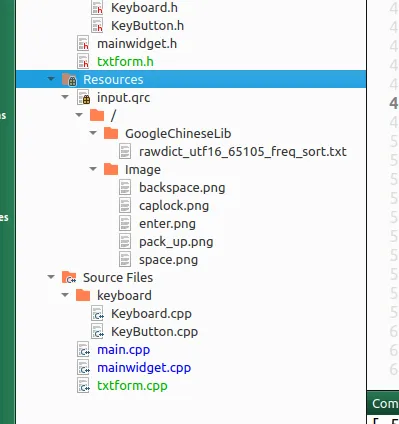Screen dimensions: 399x424
Task: Select the Resources folder row
Action: [x=191, y=79]
